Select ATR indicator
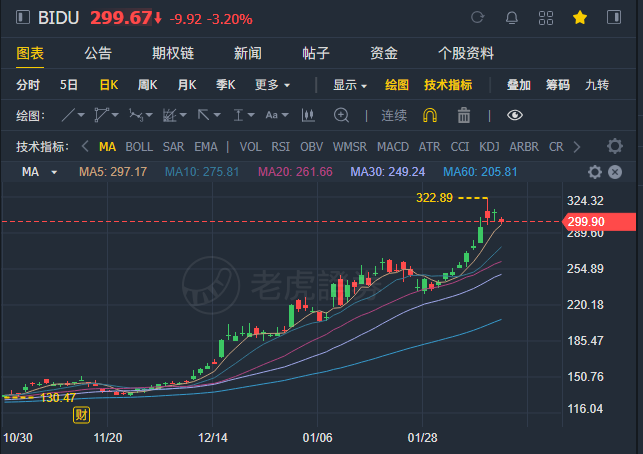The height and width of the screenshot is (454, 643). tap(429, 146)
